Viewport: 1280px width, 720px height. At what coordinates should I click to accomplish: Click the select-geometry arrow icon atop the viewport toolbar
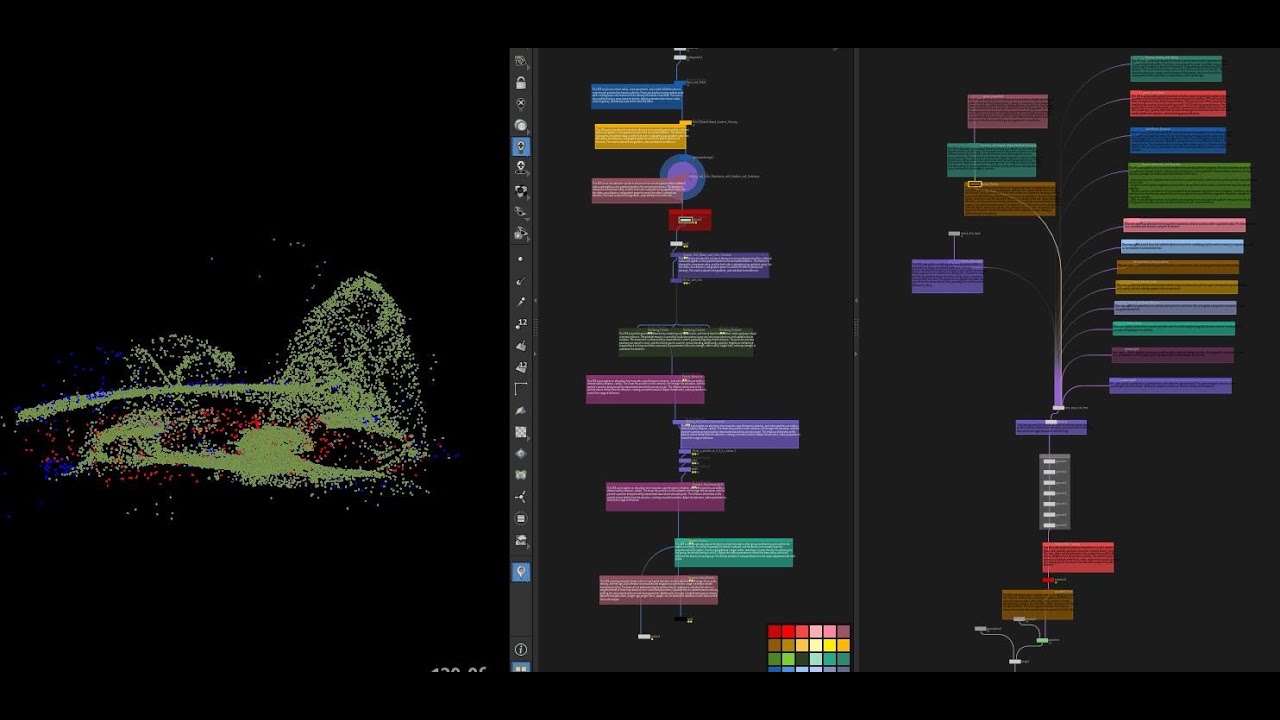521,61
